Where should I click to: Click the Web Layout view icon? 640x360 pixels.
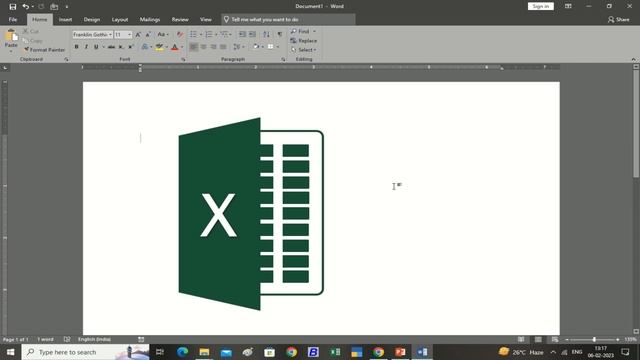click(x=555, y=340)
